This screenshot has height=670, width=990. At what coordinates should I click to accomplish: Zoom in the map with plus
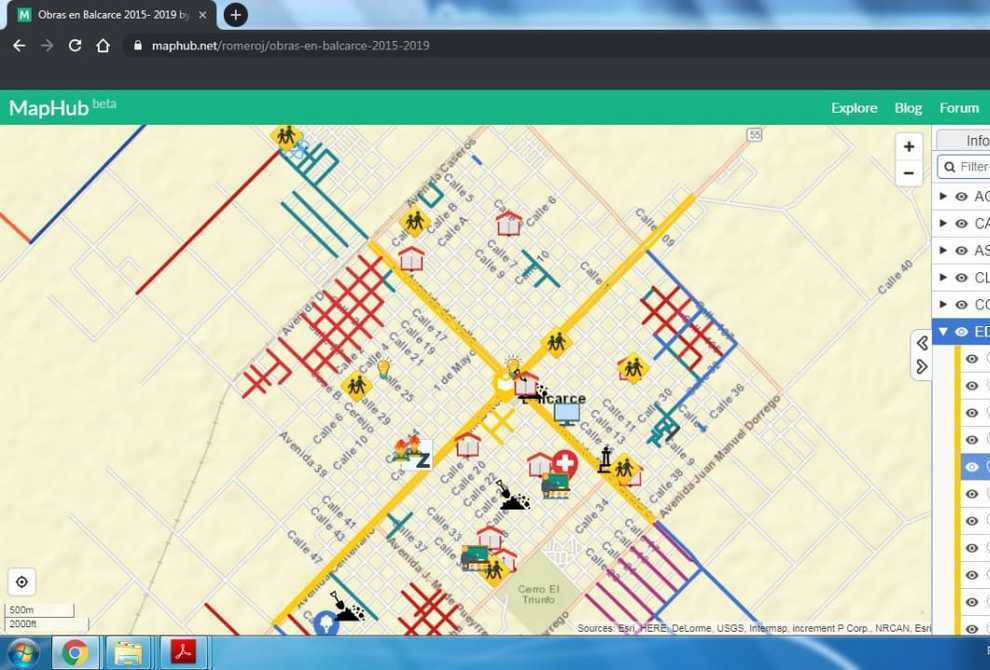tap(909, 147)
